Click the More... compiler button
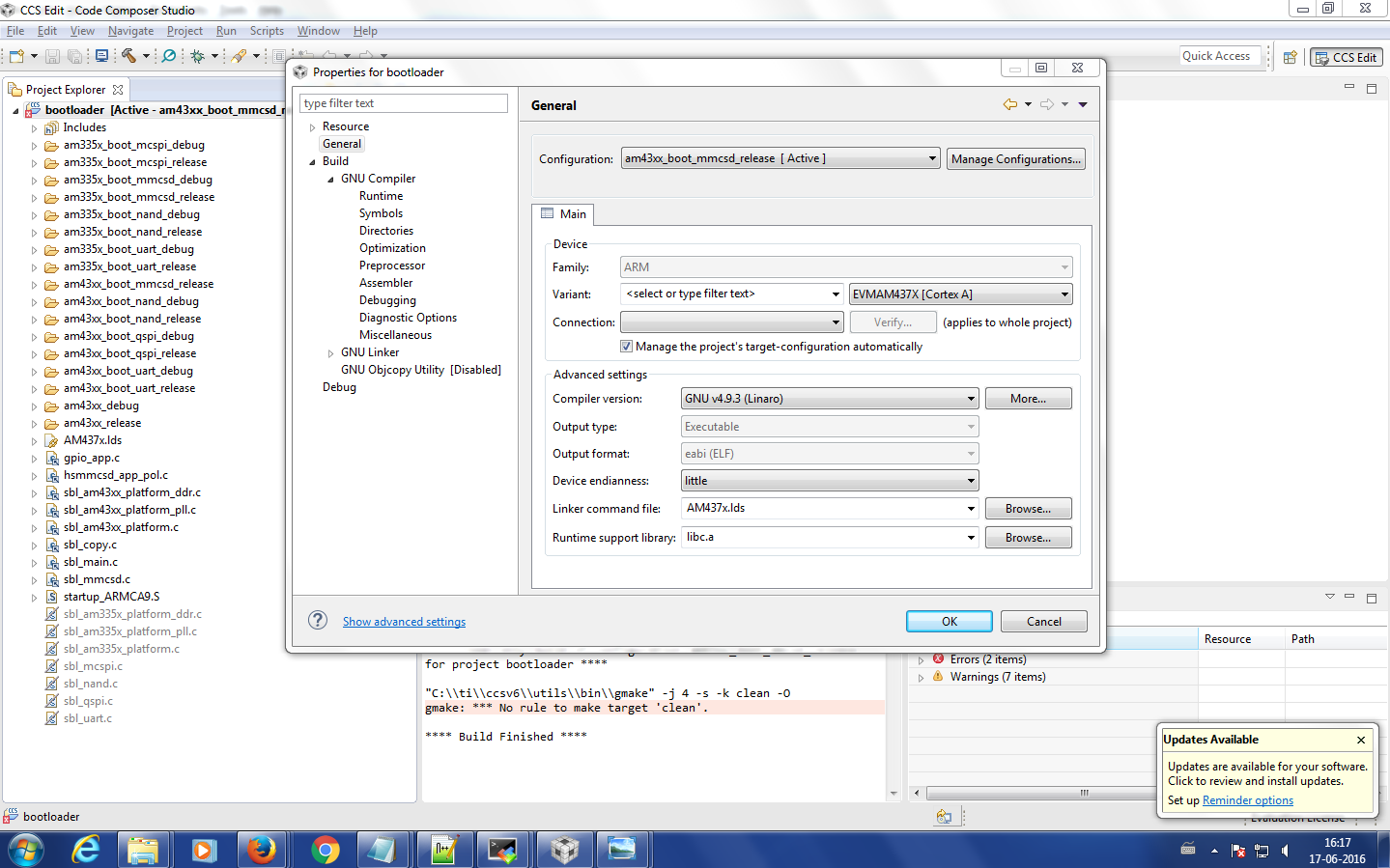Viewport: 1390px width, 868px height. coord(1028,398)
